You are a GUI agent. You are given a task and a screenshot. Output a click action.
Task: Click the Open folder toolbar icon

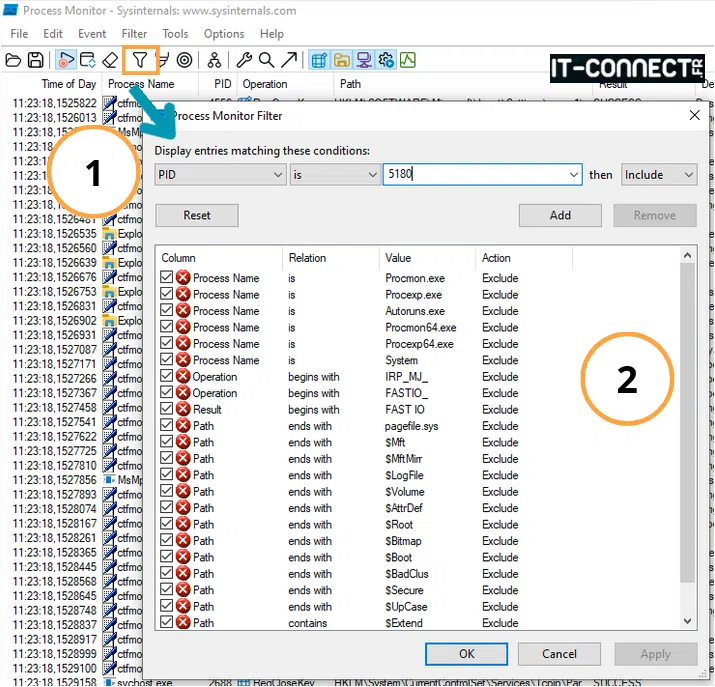(13, 60)
